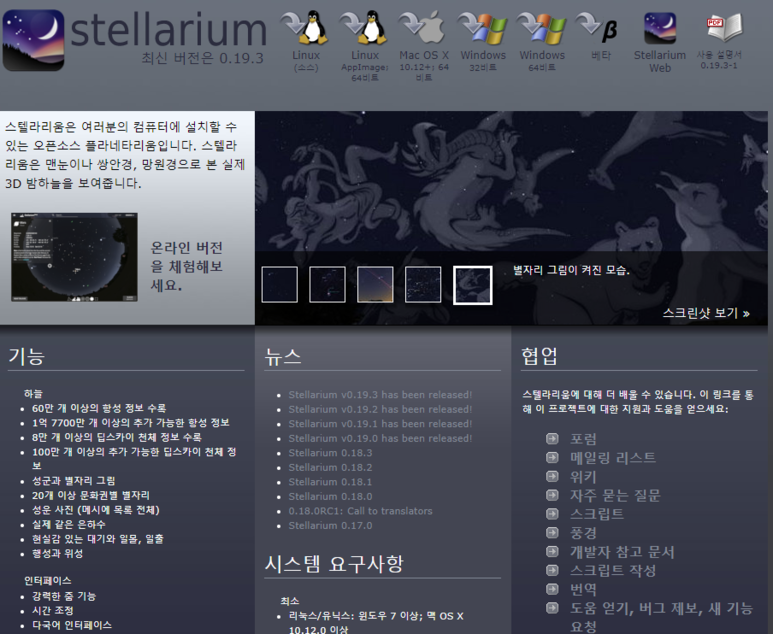This screenshot has width=773, height=634.
Task: Open Stellarium 0.18.1 news link
Action: [330, 482]
